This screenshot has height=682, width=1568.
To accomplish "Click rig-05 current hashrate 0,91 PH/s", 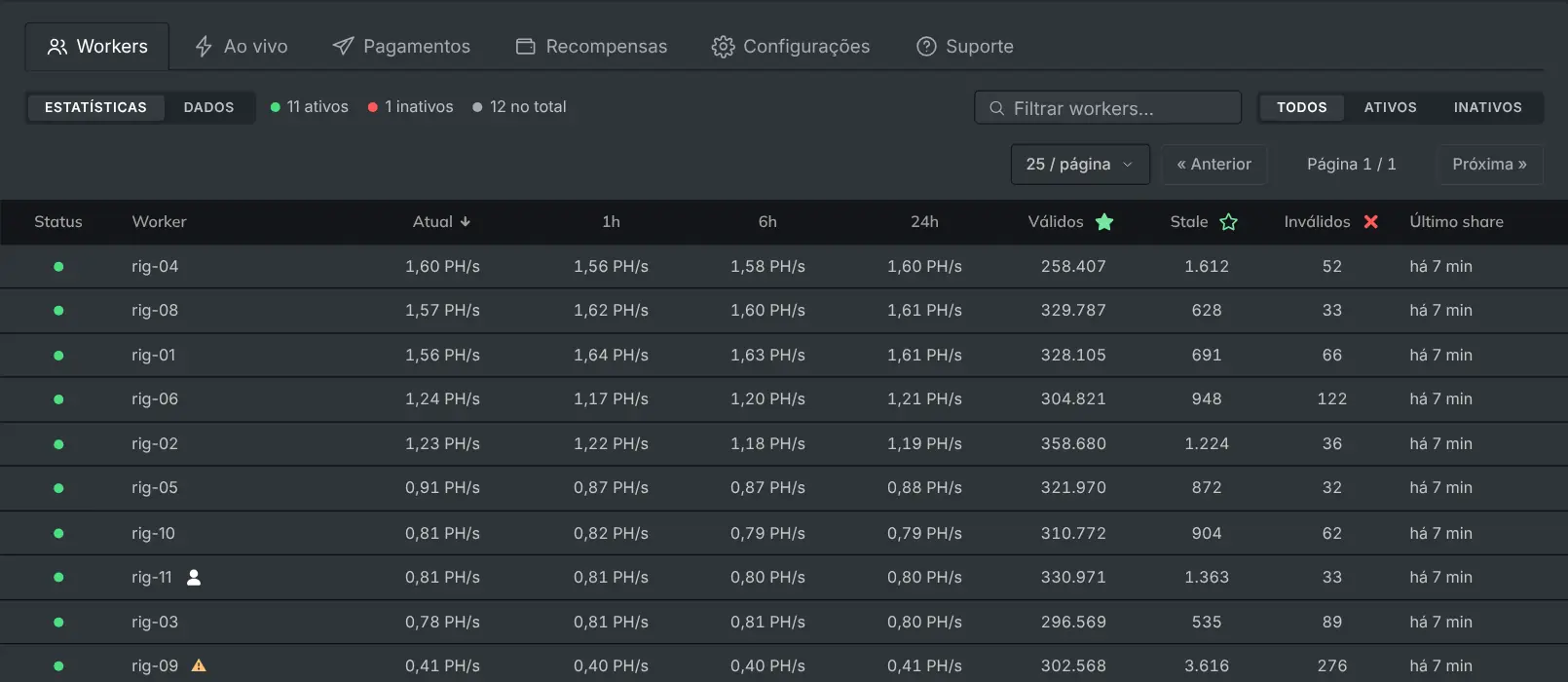I will (x=442, y=488).
